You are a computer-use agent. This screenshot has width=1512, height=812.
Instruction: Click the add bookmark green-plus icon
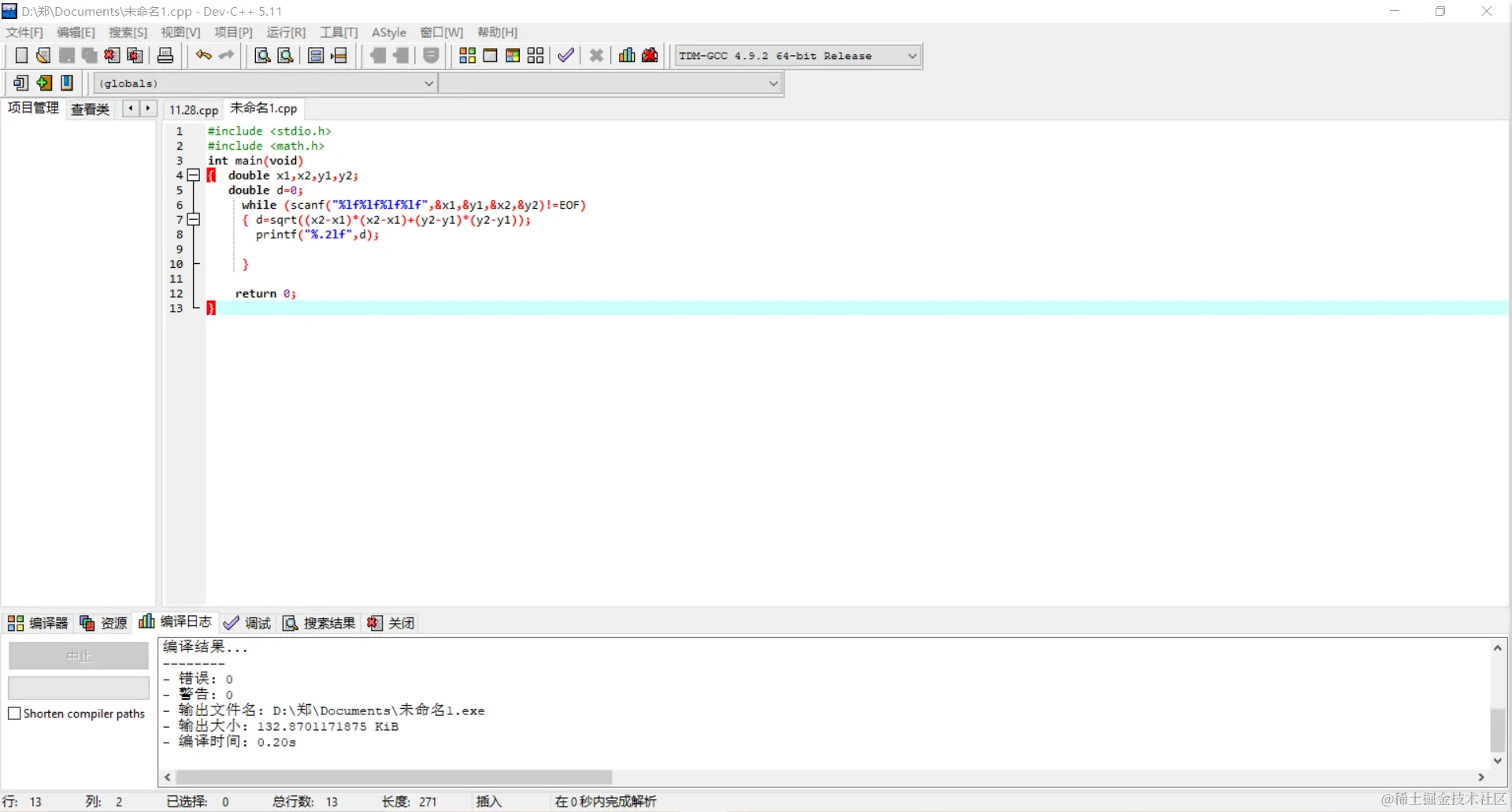click(44, 83)
